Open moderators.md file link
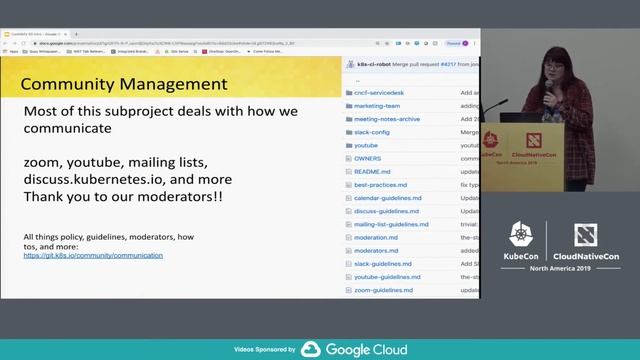This screenshot has height=360, width=640. [x=376, y=251]
